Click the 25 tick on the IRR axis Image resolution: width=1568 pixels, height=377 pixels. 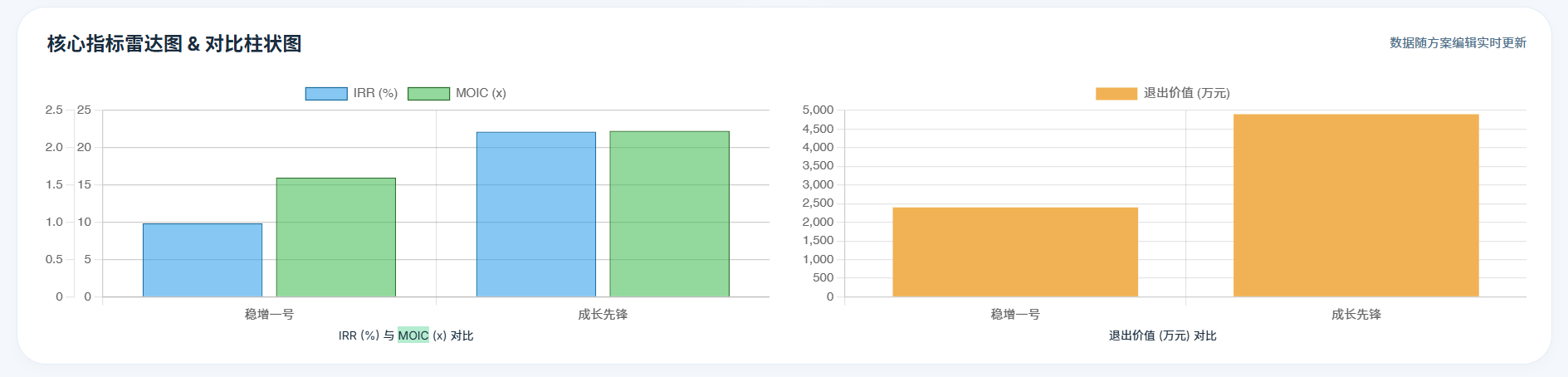pos(84,110)
